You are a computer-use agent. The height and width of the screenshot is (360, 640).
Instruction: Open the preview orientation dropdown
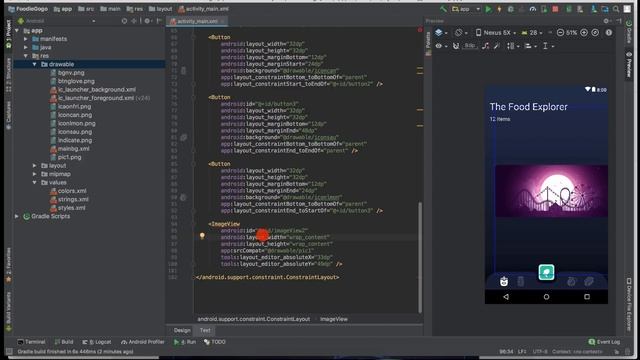[x=461, y=33]
